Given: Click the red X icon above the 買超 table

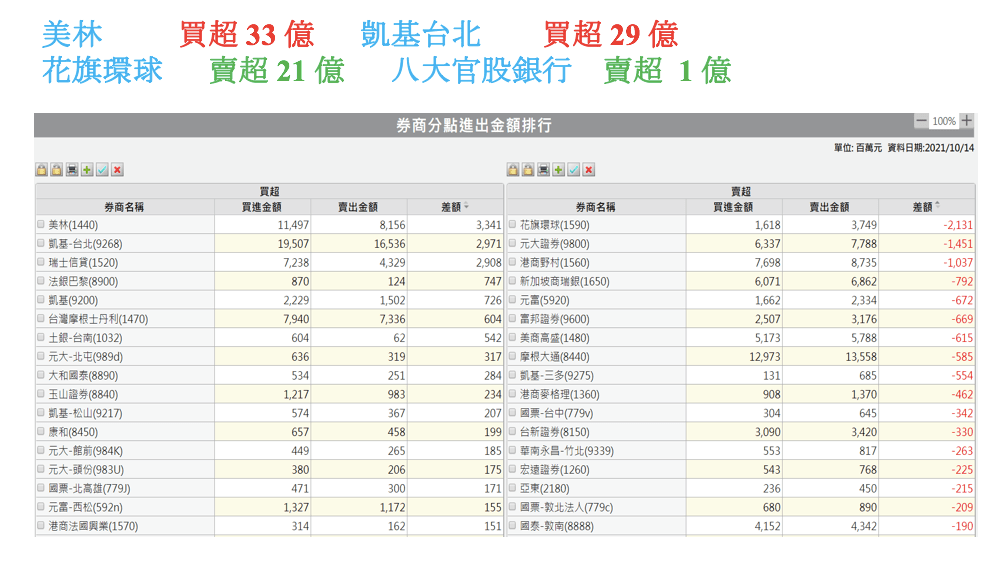Looking at the screenshot, I should [117, 170].
